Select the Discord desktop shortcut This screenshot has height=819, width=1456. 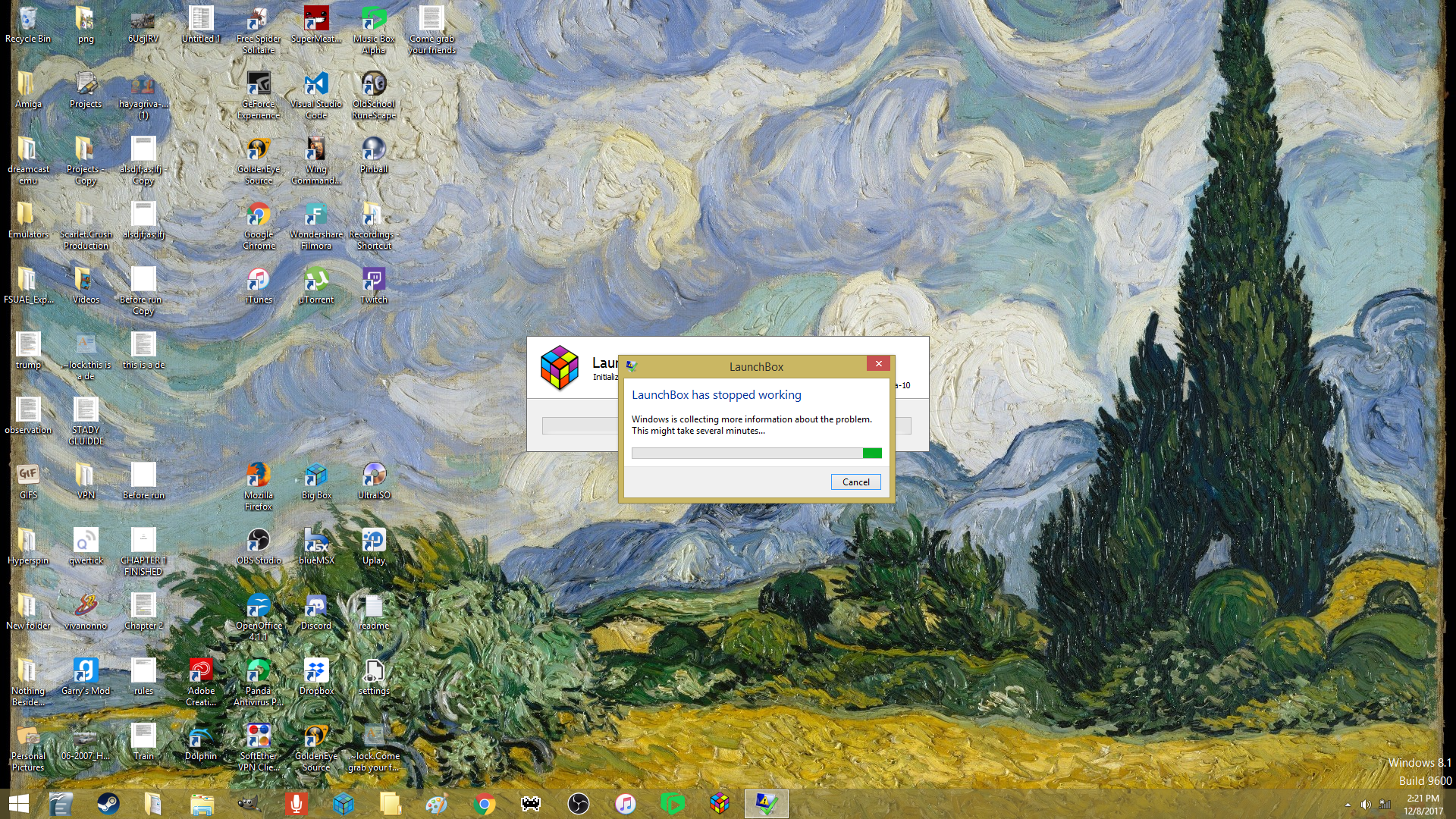[316, 611]
